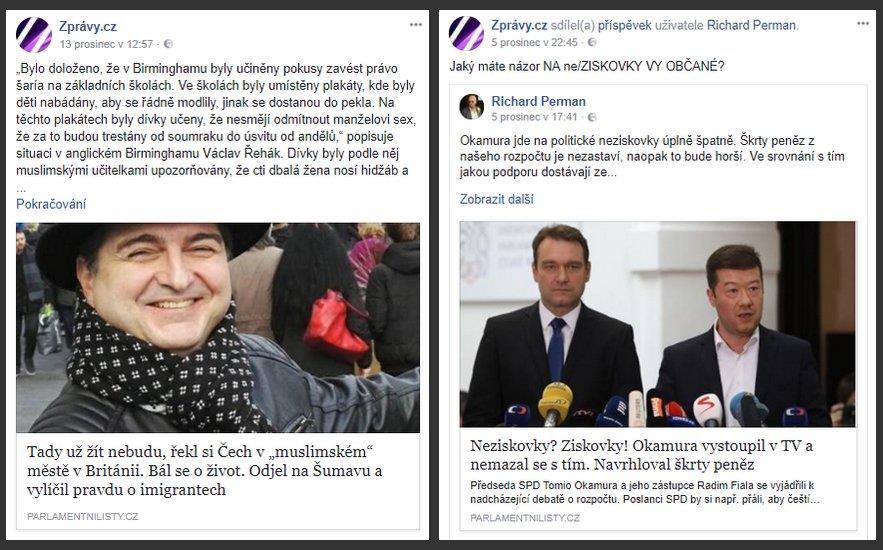The width and height of the screenshot is (883, 550).
Task: Open Zprávy.cz avatar on right post
Action: [x=466, y=34]
